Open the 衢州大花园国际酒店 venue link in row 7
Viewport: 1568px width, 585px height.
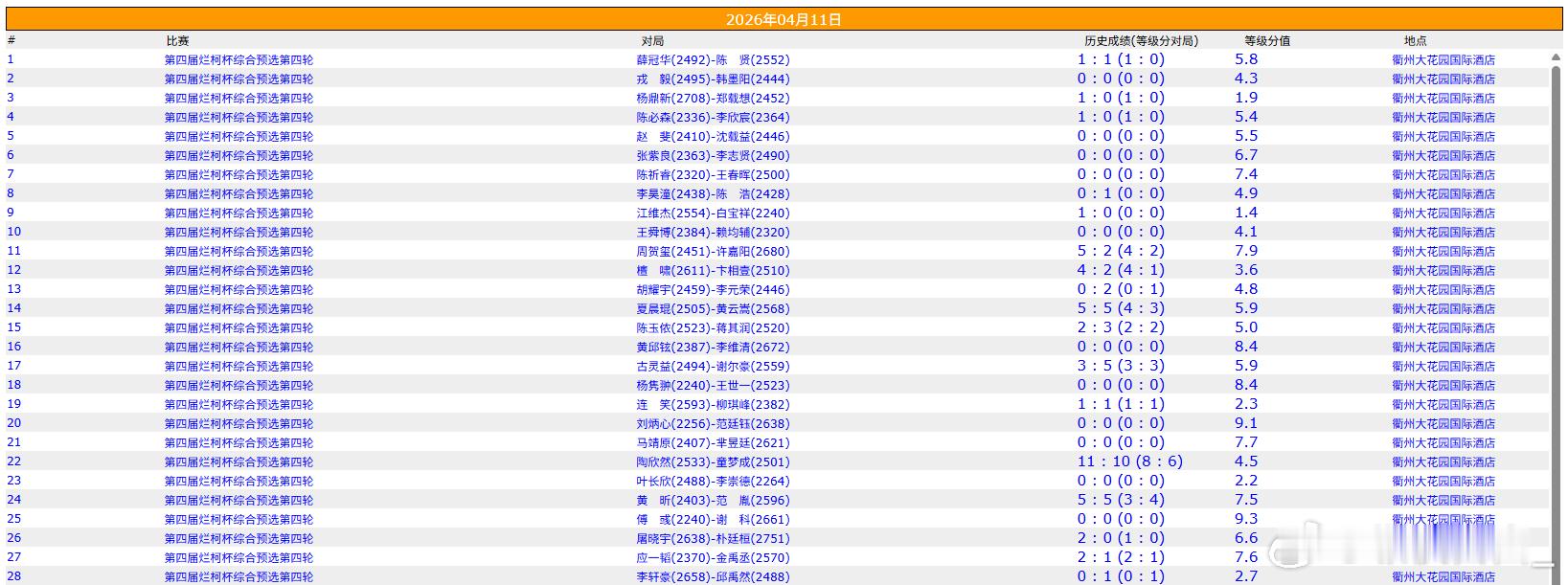click(x=1443, y=174)
